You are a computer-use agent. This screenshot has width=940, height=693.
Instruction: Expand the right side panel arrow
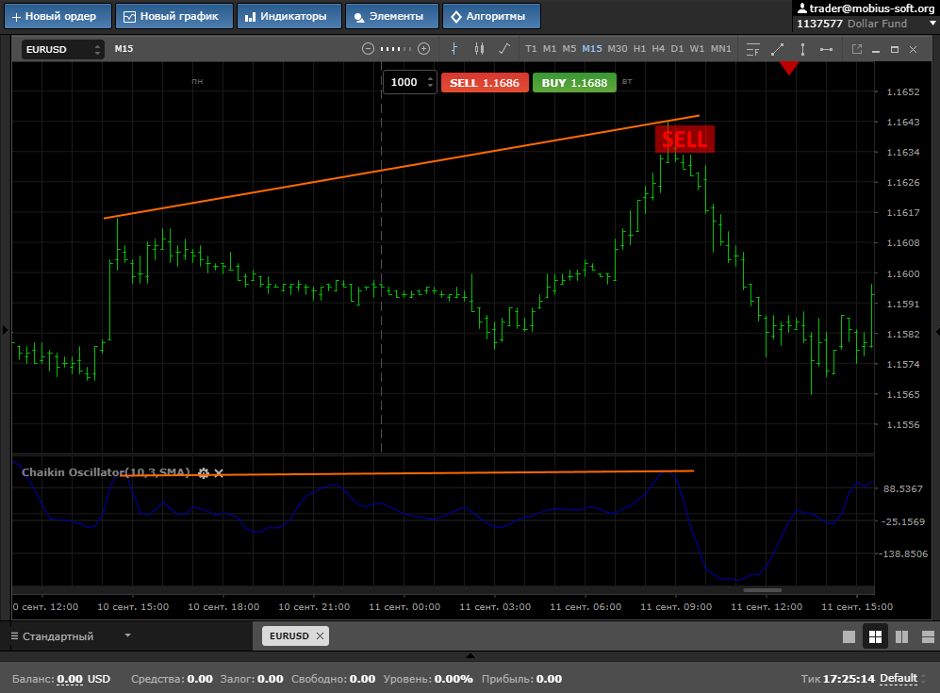[936, 331]
